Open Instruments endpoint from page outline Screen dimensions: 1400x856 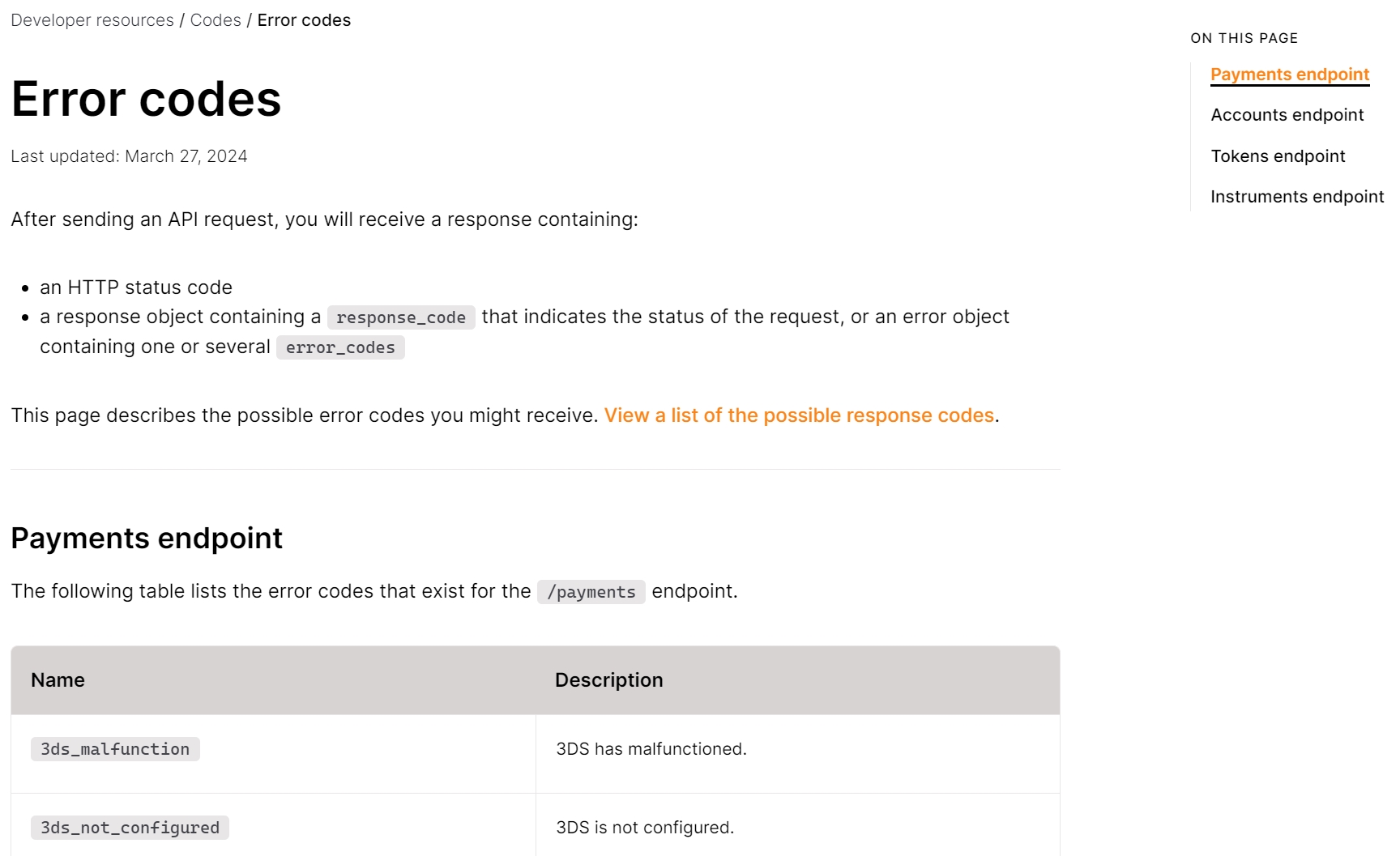[x=1296, y=197]
